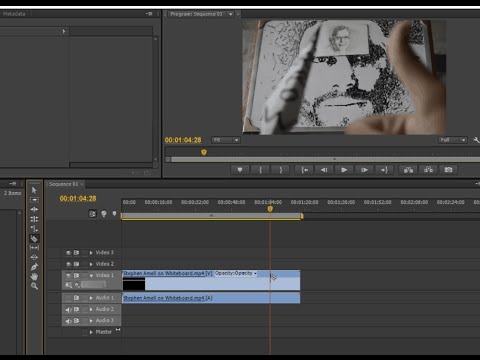This screenshot has height=360, width=480.
Task: Toggle sync lock on Audio 3
Action: pyautogui.click(x=76, y=321)
